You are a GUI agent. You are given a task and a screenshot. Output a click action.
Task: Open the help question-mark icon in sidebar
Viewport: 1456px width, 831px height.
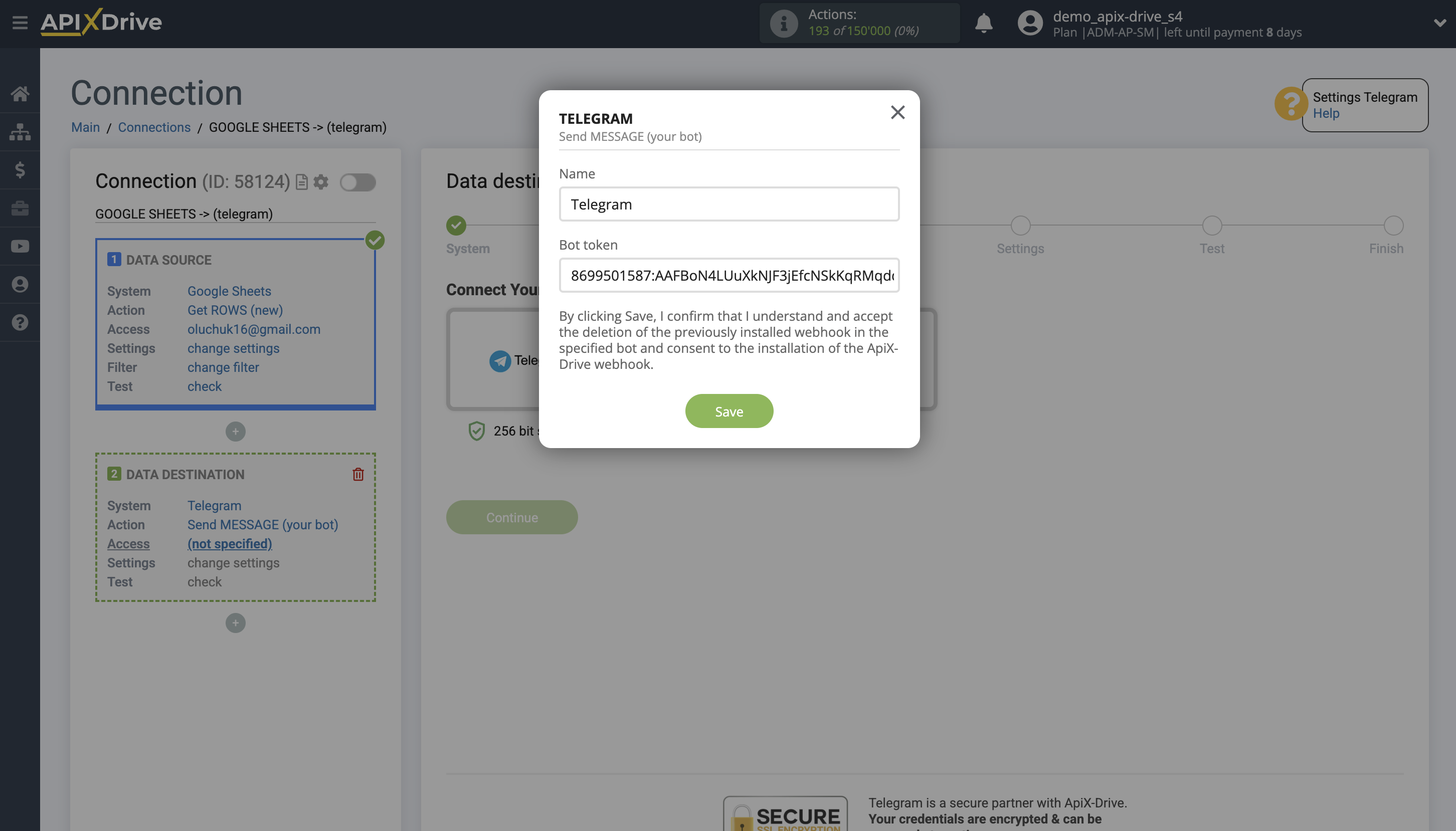click(20, 322)
